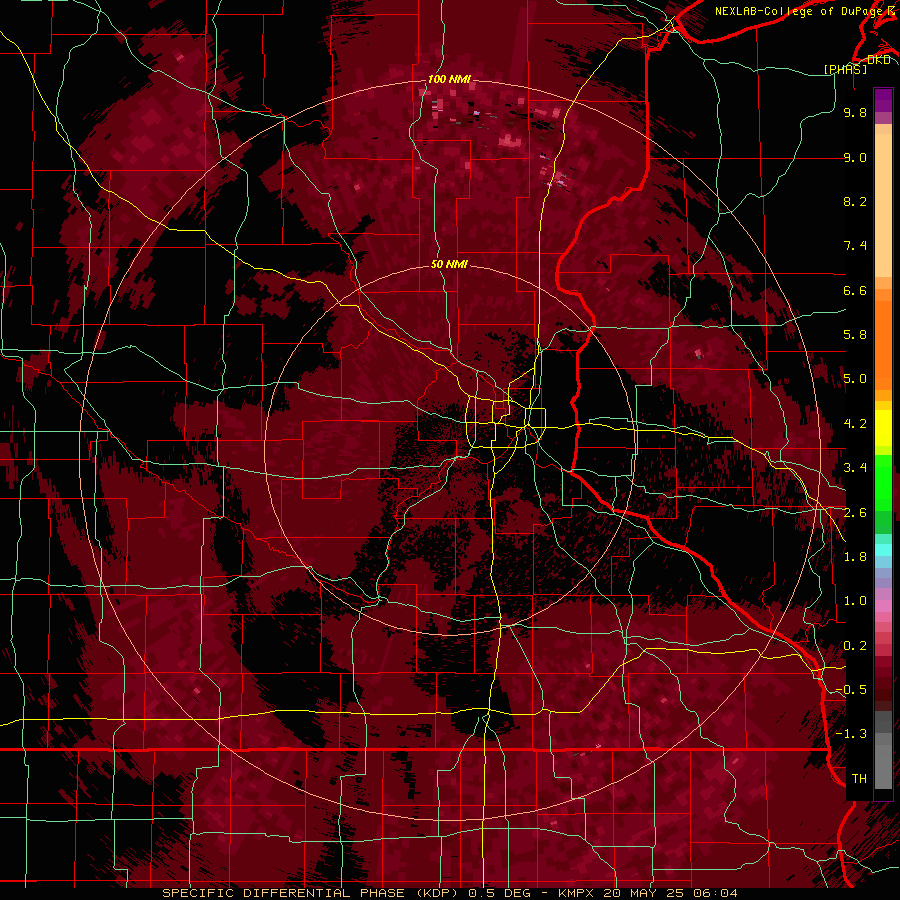Click the TH label on the color scale

859,779
